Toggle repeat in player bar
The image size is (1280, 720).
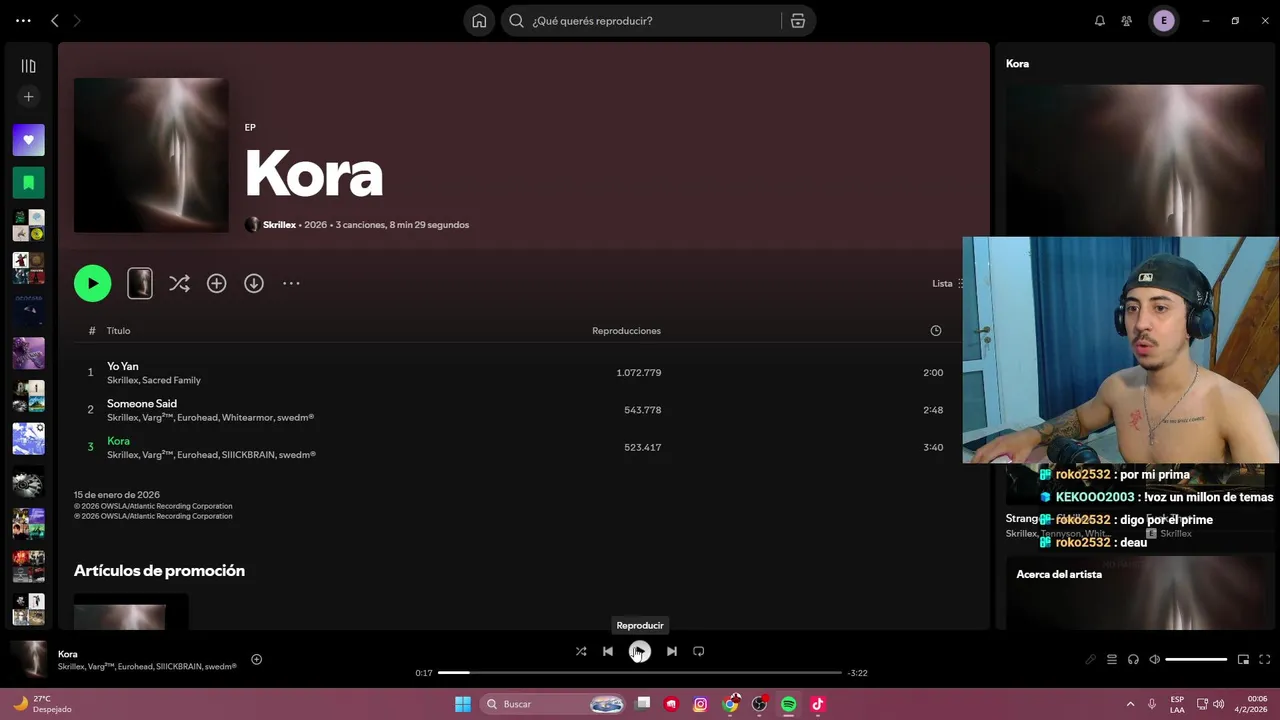699,651
